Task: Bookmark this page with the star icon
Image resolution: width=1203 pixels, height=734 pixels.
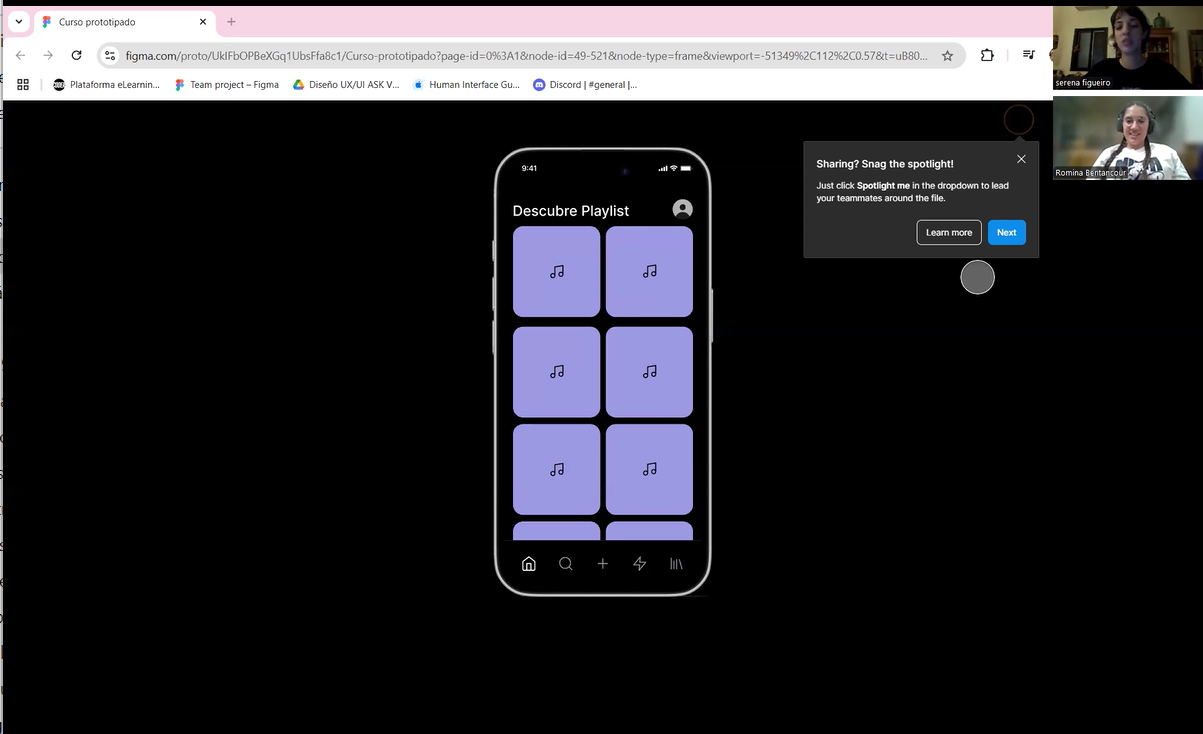Action: point(948,56)
